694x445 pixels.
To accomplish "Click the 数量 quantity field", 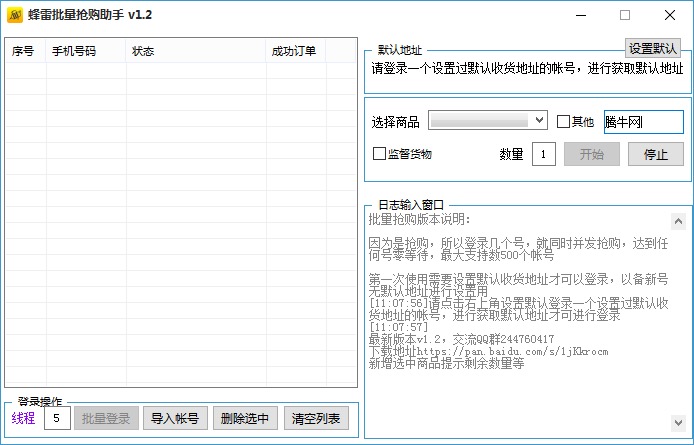I will pyautogui.click(x=544, y=154).
